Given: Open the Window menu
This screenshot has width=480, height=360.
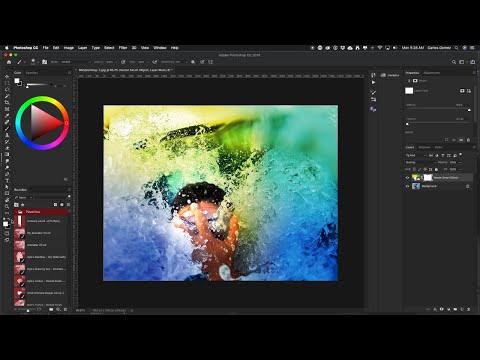Looking at the screenshot, I should pyautogui.click(x=160, y=48).
